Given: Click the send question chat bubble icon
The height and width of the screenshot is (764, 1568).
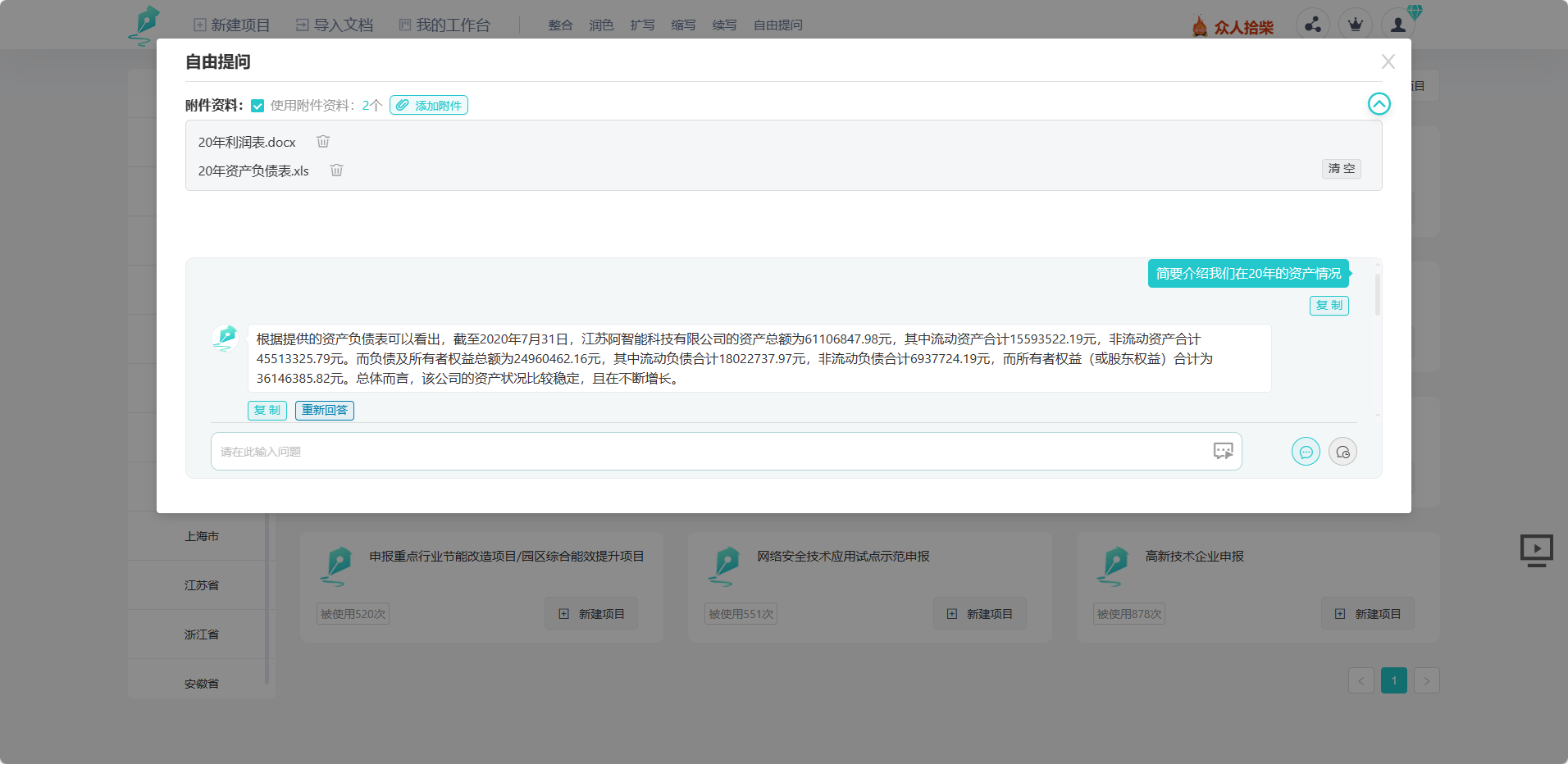Looking at the screenshot, I should (x=1306, y=451).
